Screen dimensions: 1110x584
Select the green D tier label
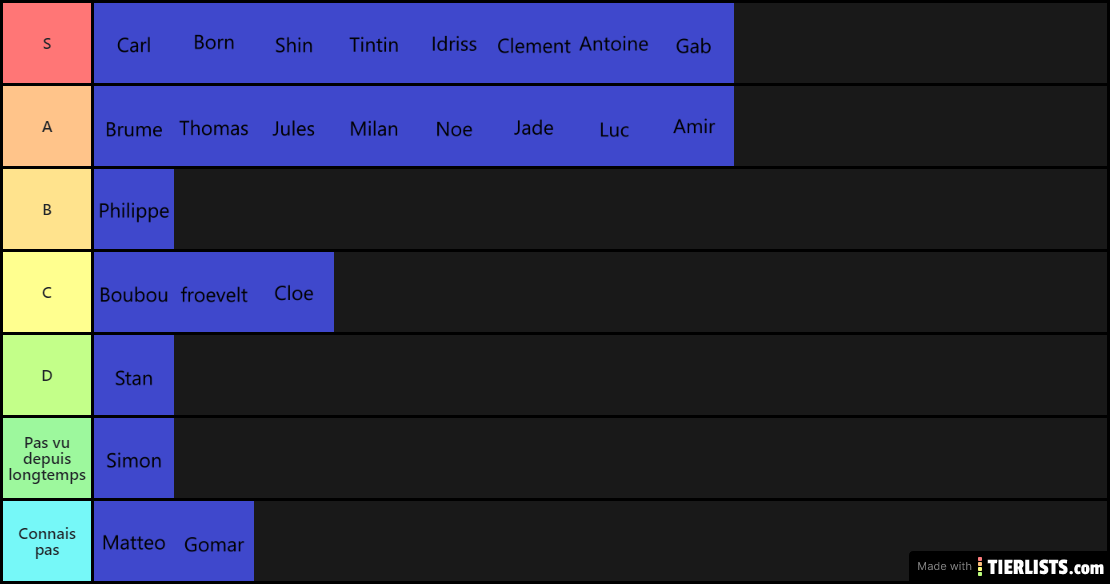(47, 375)
